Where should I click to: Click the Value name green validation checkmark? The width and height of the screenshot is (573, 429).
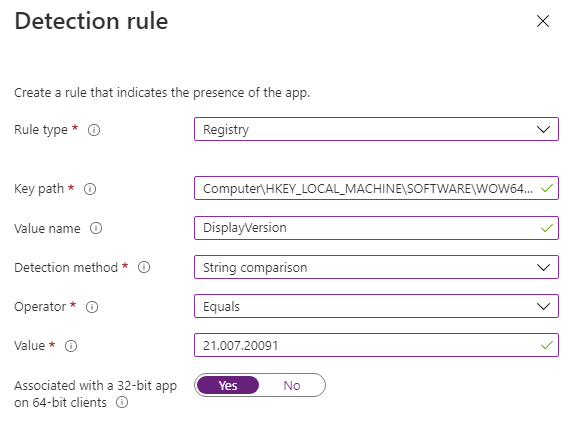(x=547, y=228)
